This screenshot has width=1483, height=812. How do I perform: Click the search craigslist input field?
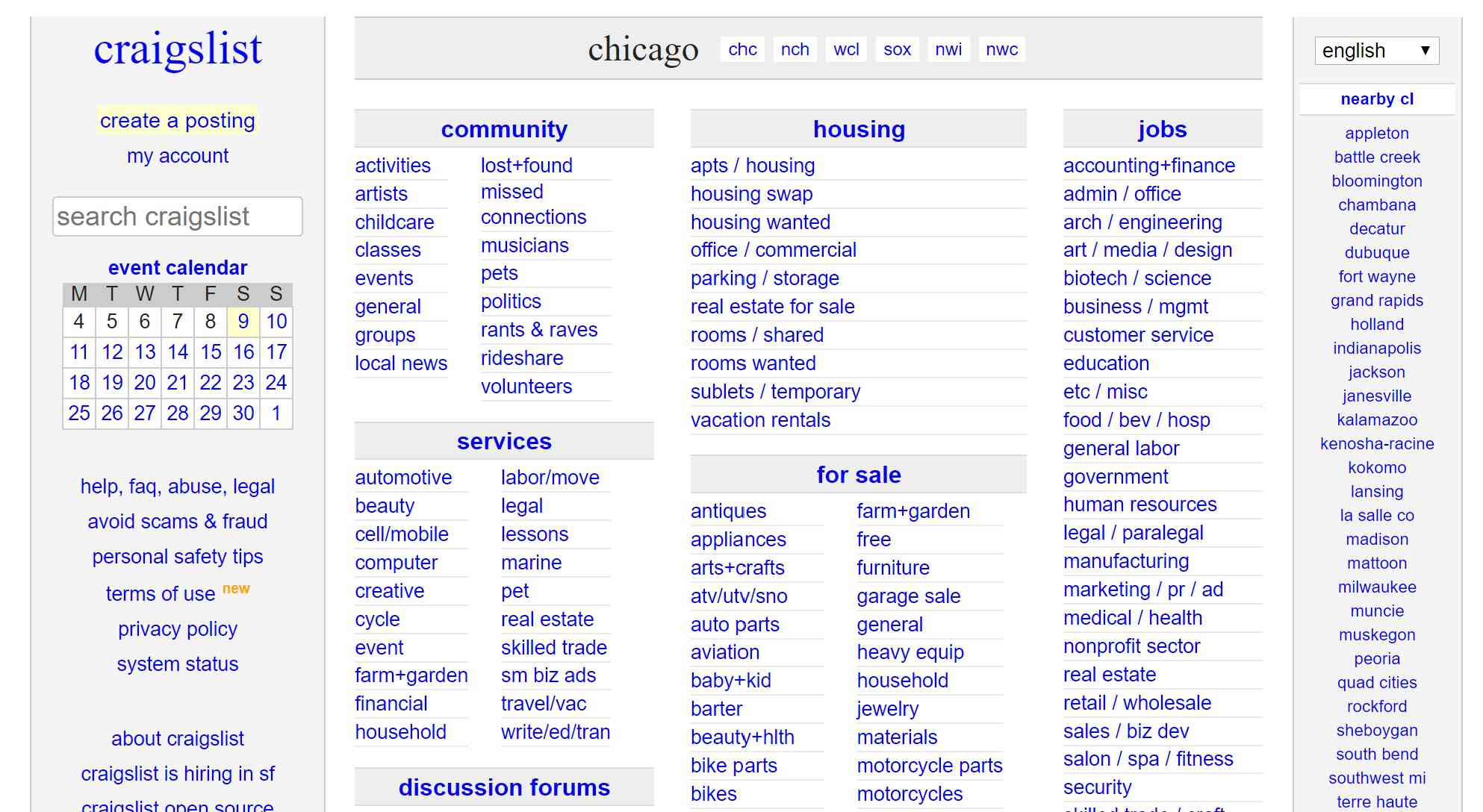coord(177,217)
